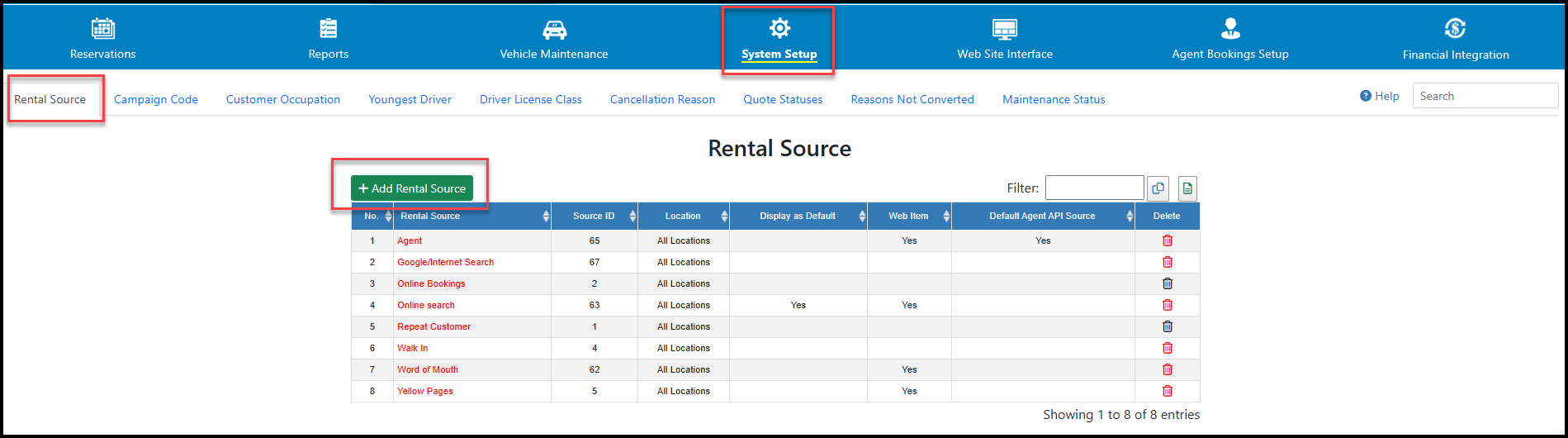The height and width of the screenshot is (438, 1568).
Task: Open the Vehicle Maintenance car icon
Action: tap(554, 30)
